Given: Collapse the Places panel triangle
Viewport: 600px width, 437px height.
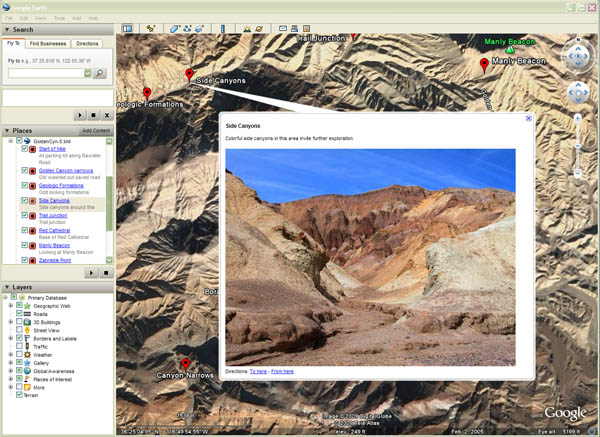Looking at the screenshot, I should pos(7,131).
